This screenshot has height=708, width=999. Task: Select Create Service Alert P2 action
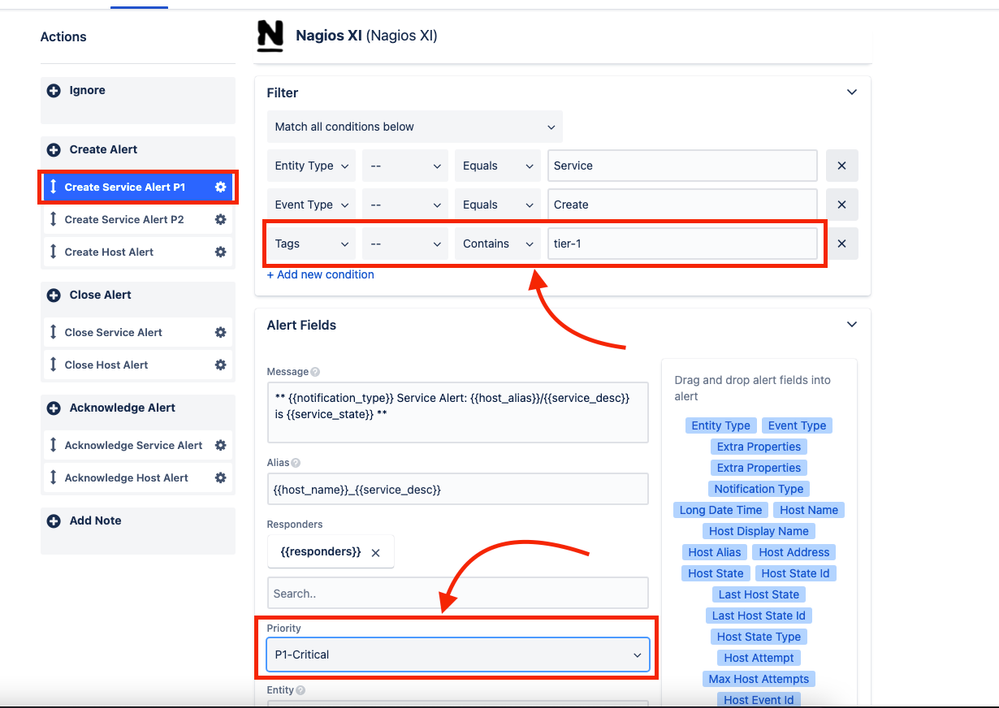tap(138, 219)
